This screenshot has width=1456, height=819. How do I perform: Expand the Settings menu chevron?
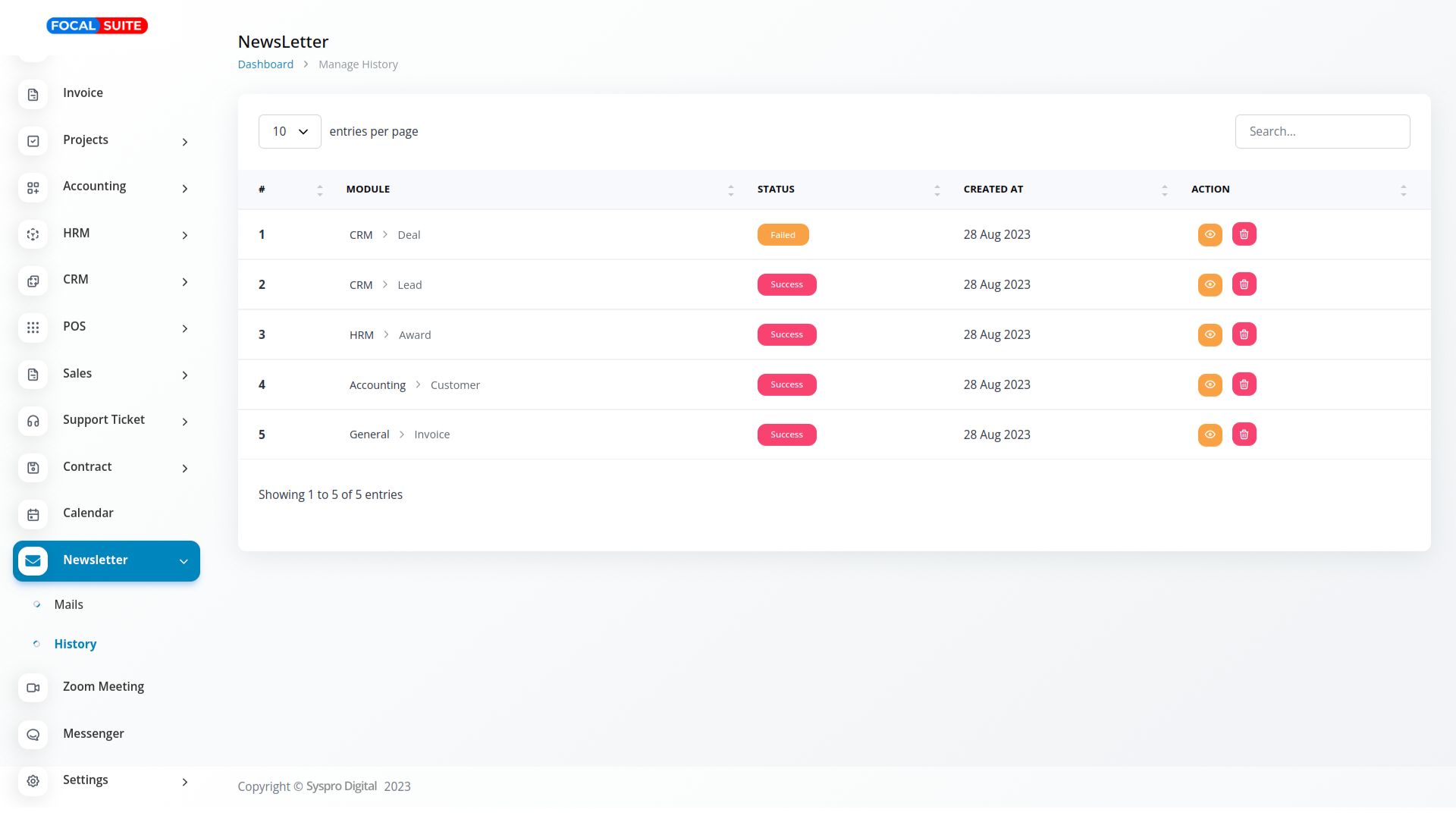(x=184, y=782)
